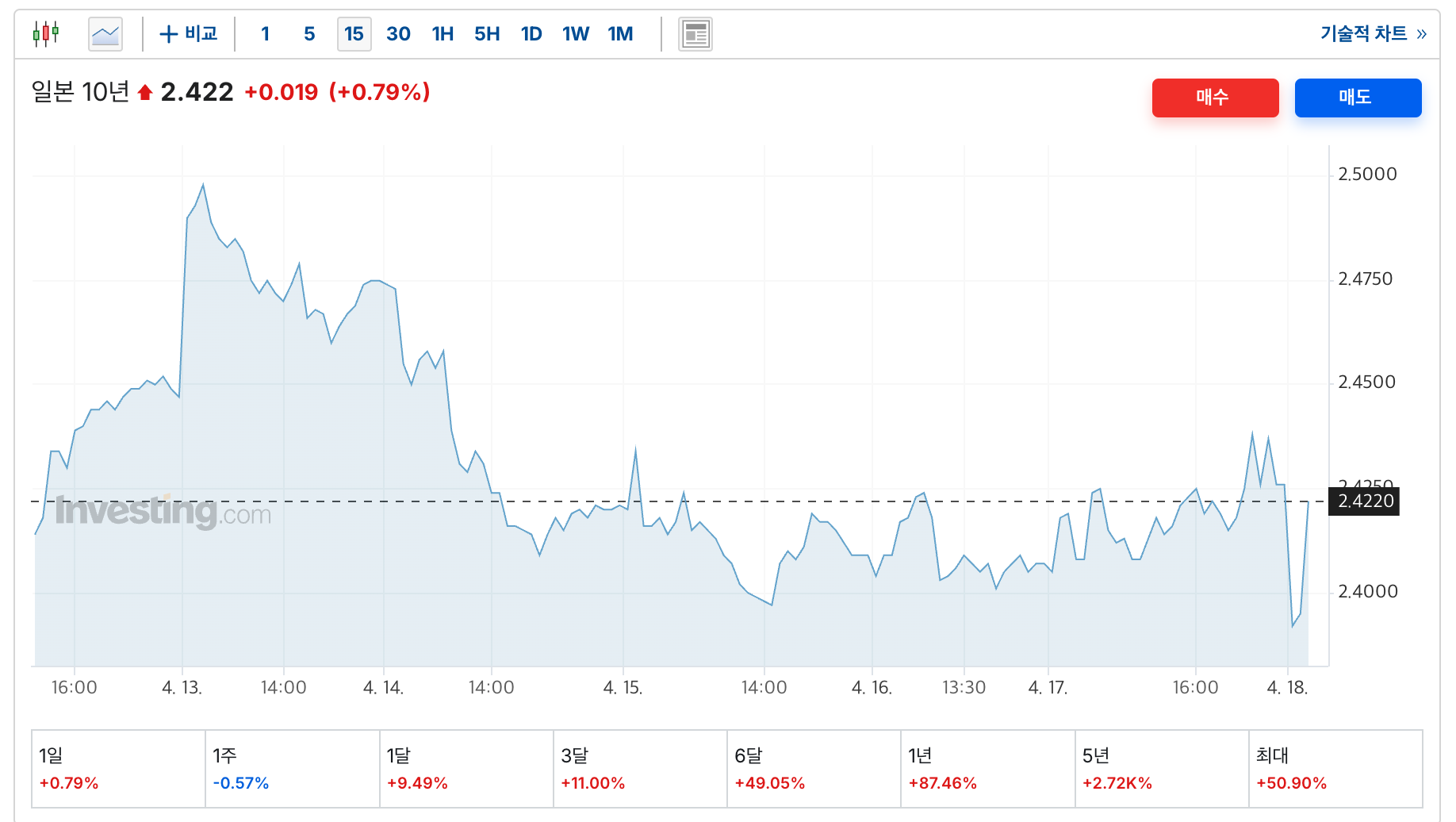Image resolution: width=1456 pixels, height=822 pixels.
Task: Click the red up-arrow beside 2.422
Action: tap(144, 93)
